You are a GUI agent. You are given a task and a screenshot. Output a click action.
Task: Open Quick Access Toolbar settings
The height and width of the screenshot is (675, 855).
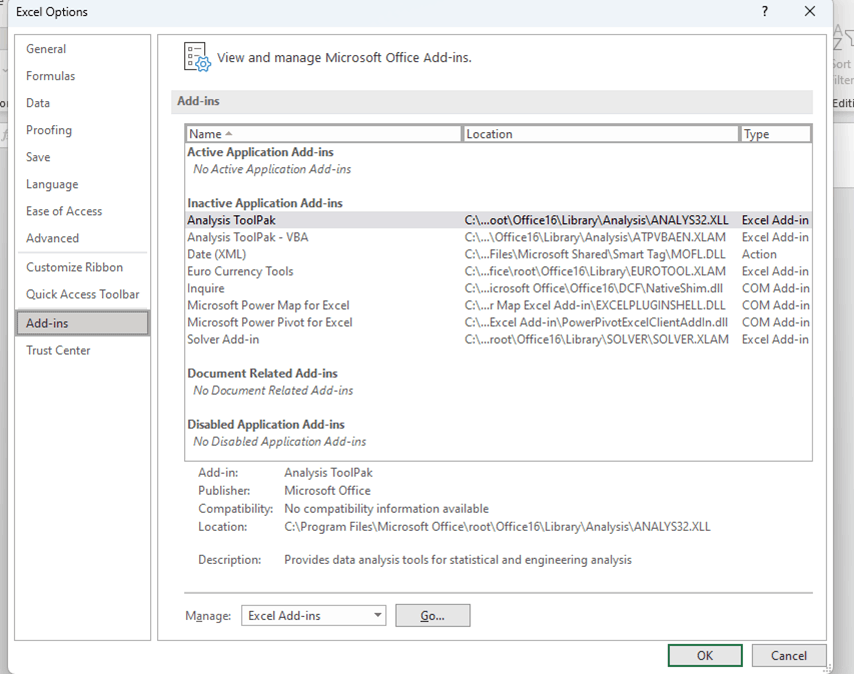83,294
